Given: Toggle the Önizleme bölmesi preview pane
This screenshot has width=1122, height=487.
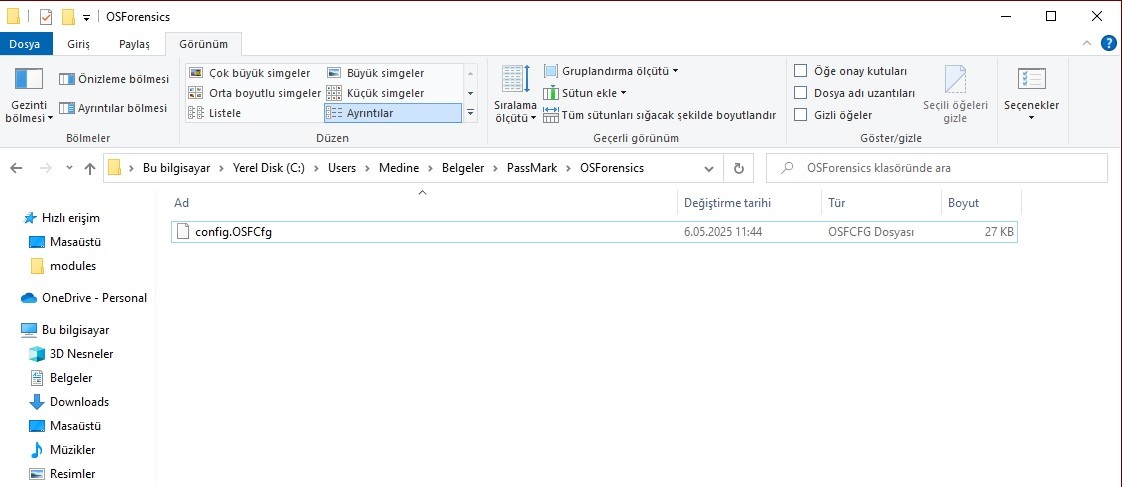Looking at the screenshot, I should click(x=114, y=79).
